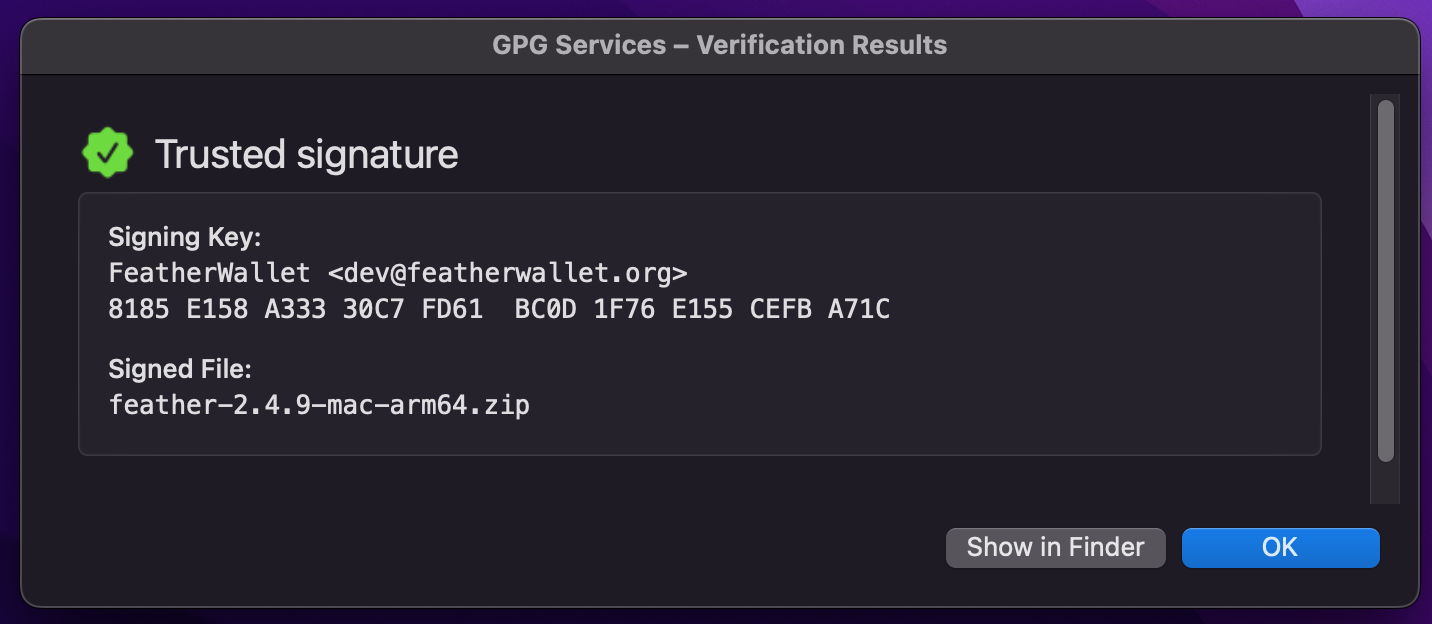Click the Signing Key label
This screenshot has width=1432, height=624.
click(184, 238)
